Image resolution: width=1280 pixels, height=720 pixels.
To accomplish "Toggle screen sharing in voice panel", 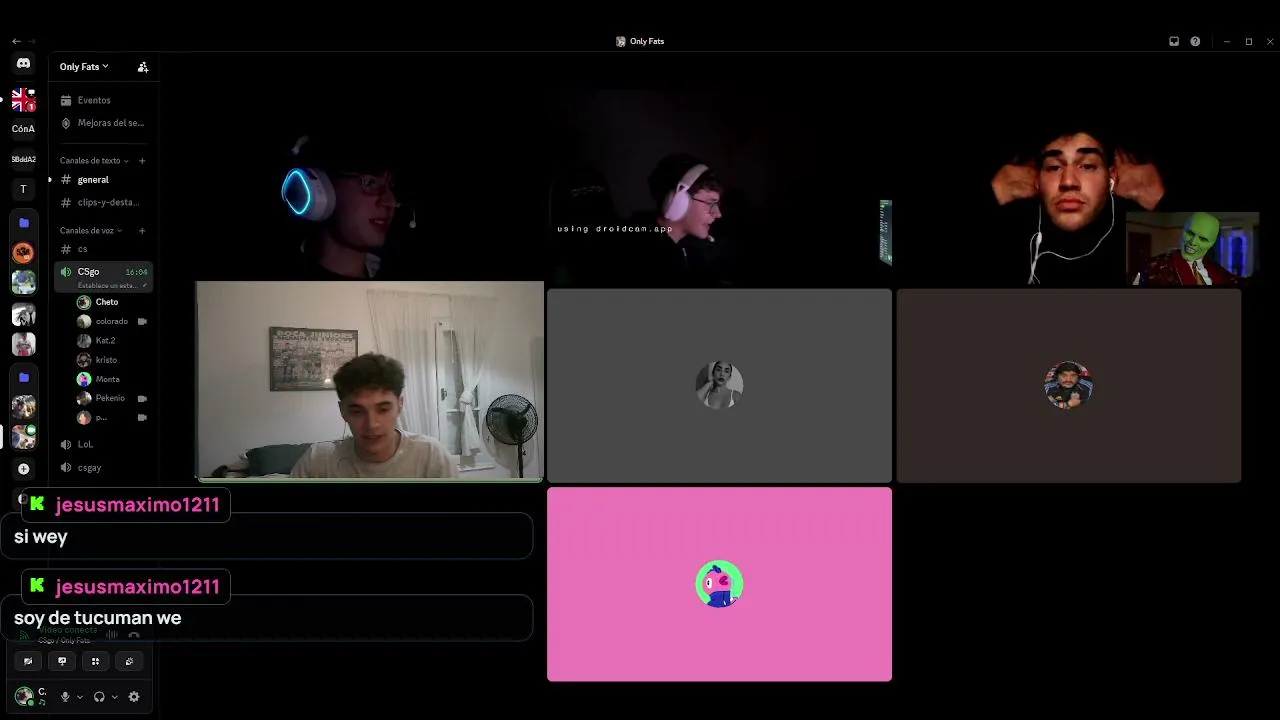I will click(62, 661).
